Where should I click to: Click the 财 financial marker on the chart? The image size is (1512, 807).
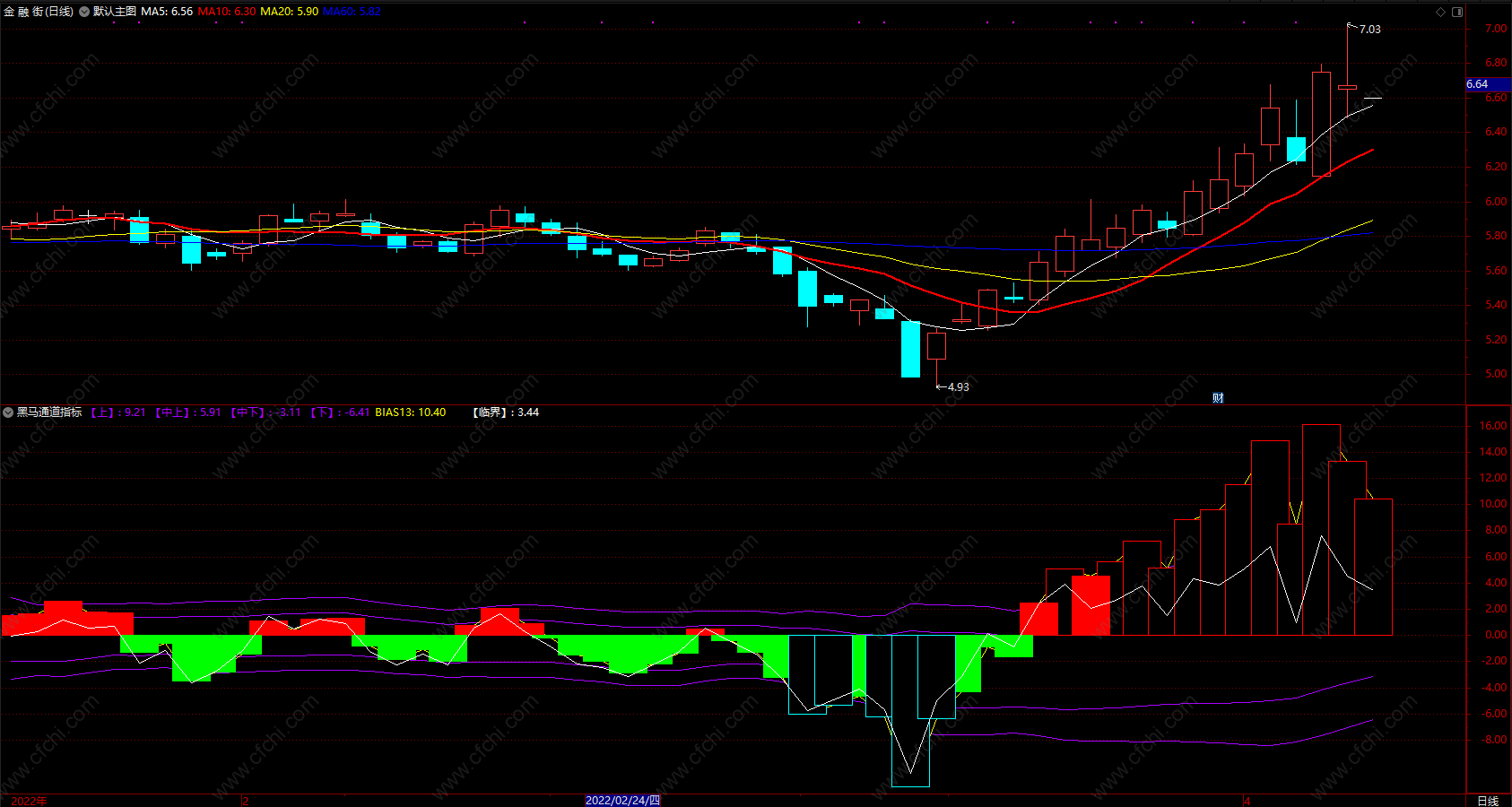coord(1218,398)
